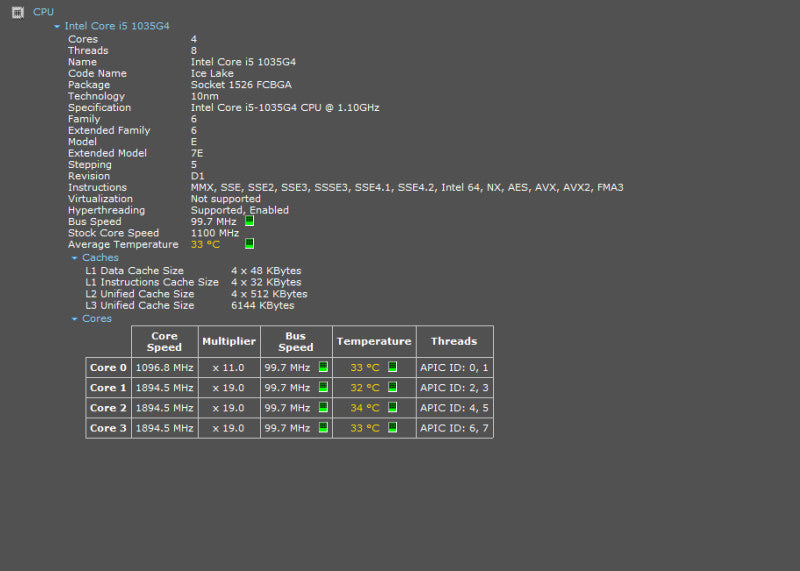Click the green graph icon beside Bus Speed 99.7 MHz

click(249, 221)
